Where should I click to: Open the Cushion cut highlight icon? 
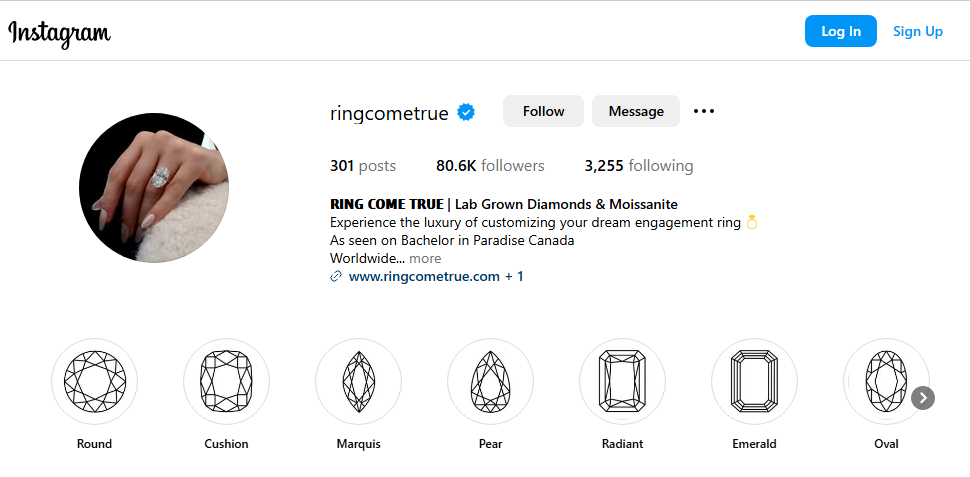point(226,382)
